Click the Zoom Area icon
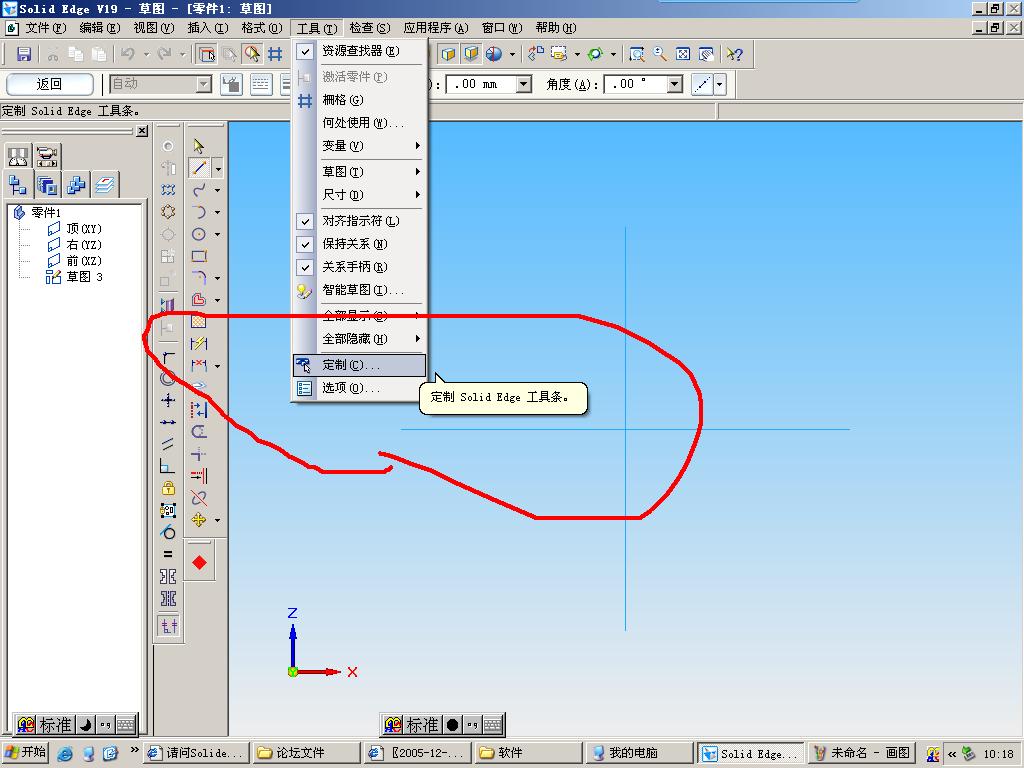Viewport: 1024px width, 768px height. point(637,54)
